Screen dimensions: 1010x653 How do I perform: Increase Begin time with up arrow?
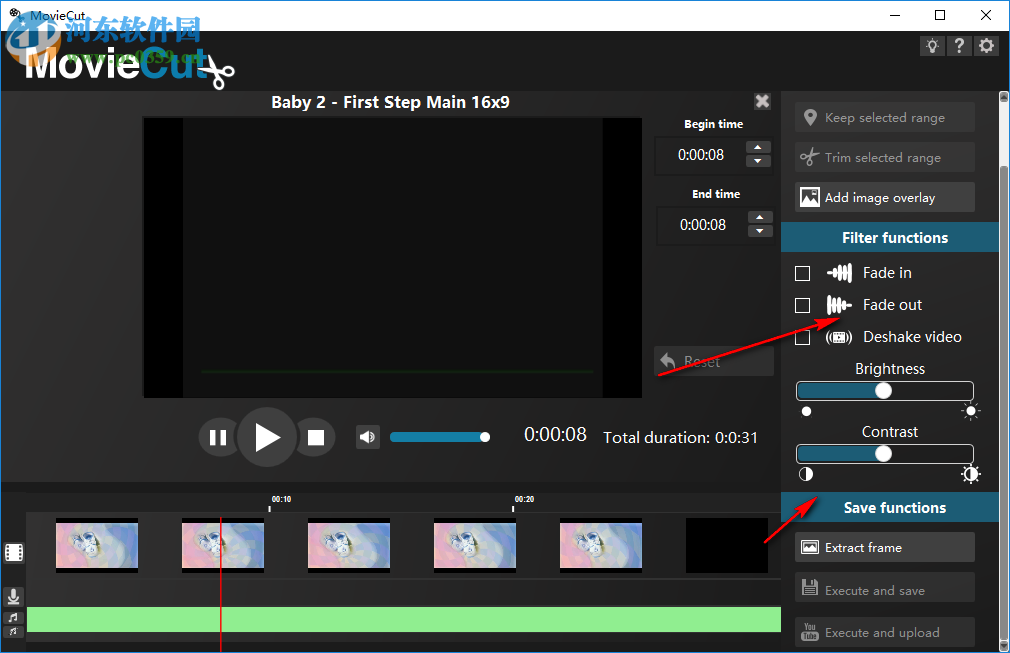click(x=758, y=147)
